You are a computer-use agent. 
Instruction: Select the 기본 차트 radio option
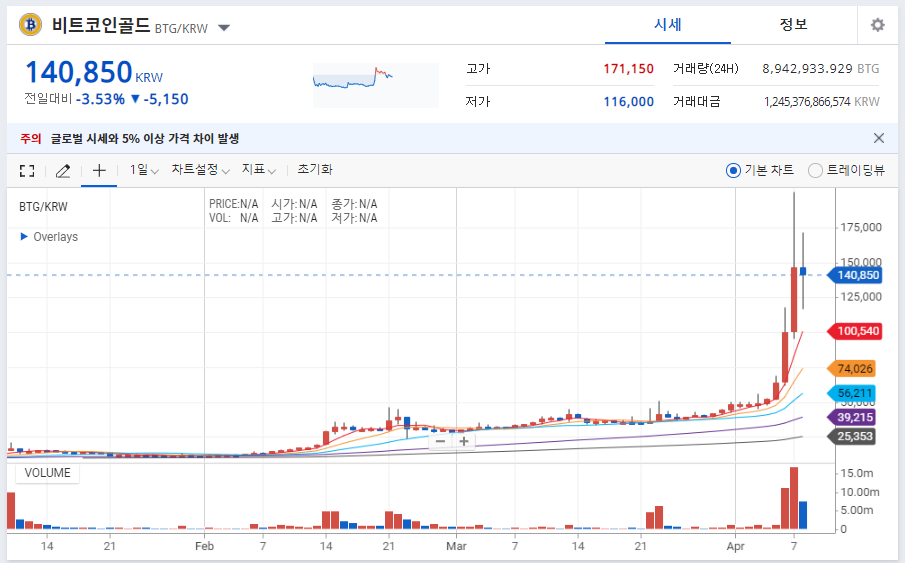click(733, 170)
